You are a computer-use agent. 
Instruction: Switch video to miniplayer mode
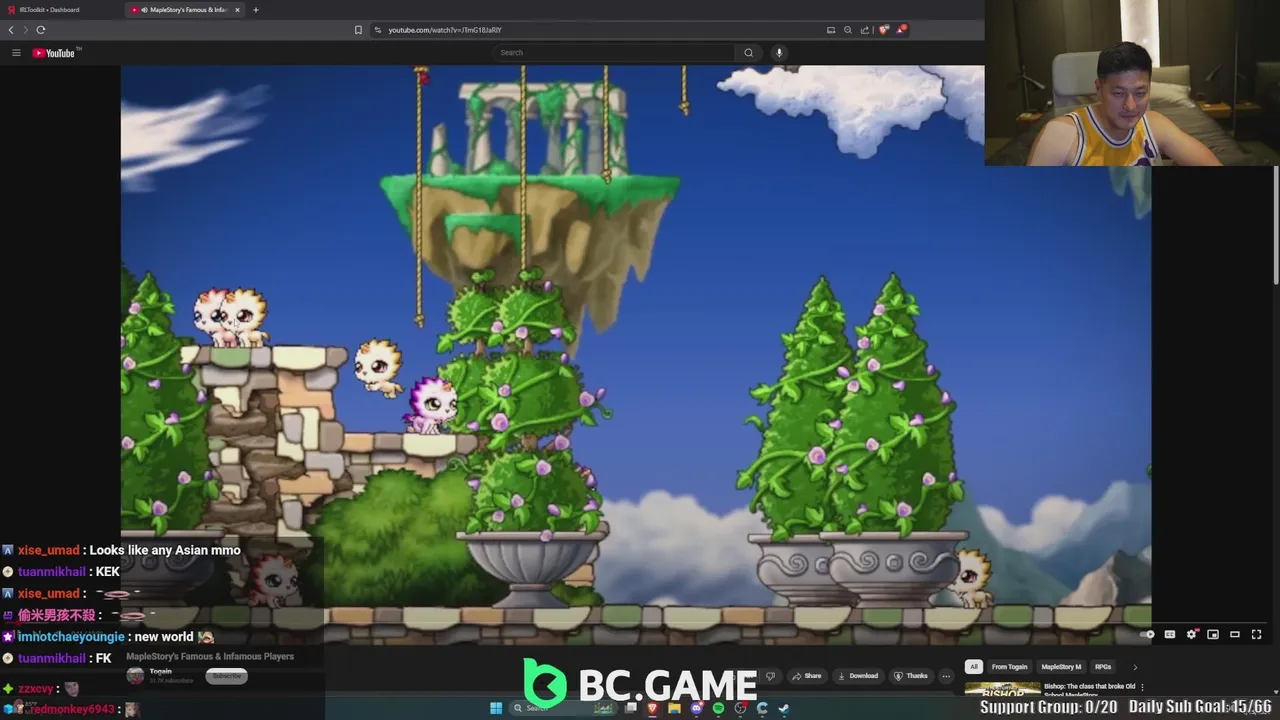(x=1213, y=634)
